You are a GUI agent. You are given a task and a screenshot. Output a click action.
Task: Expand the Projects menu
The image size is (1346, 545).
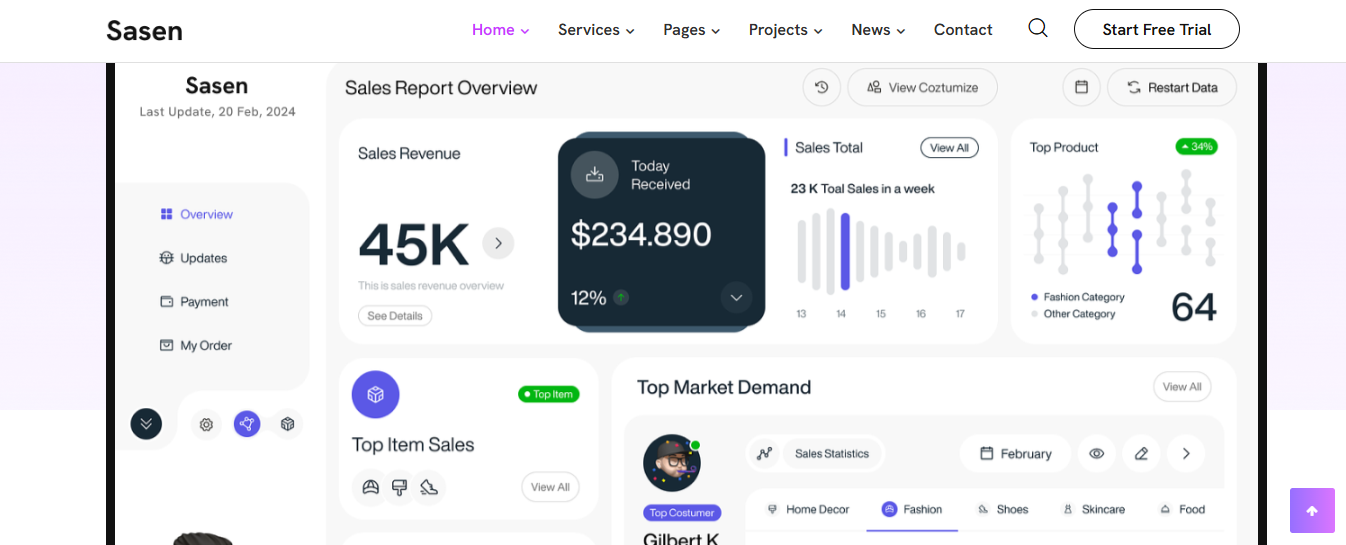[x=786, y=30]
